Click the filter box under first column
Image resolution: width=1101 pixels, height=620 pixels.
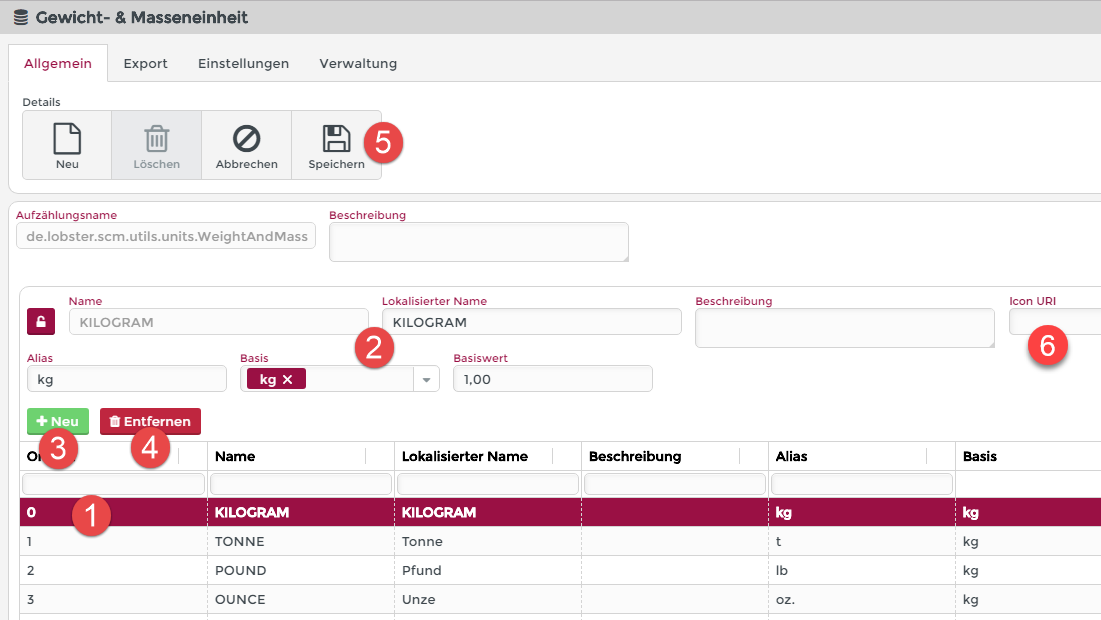[114, 484]
